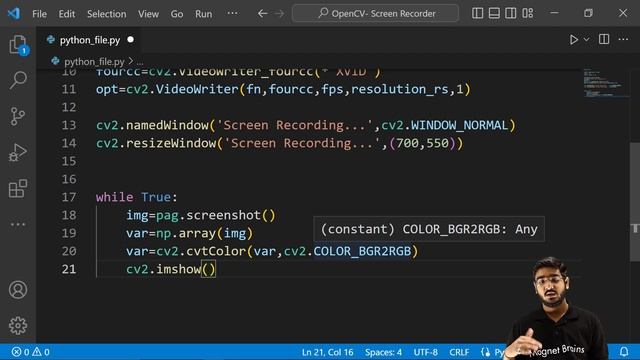Open the Selection menu
Viewport: 640px width, 360px height.
coord(107,14)
